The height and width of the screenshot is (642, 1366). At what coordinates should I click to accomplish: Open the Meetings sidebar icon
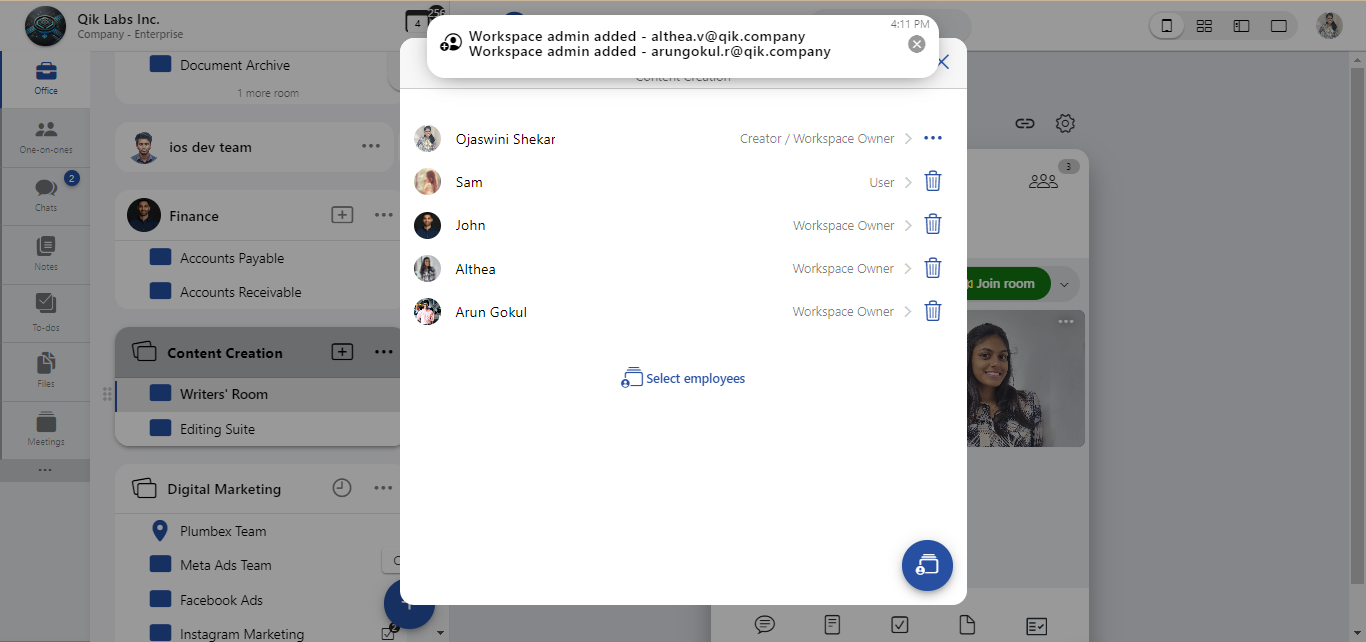tap(45, 429)
